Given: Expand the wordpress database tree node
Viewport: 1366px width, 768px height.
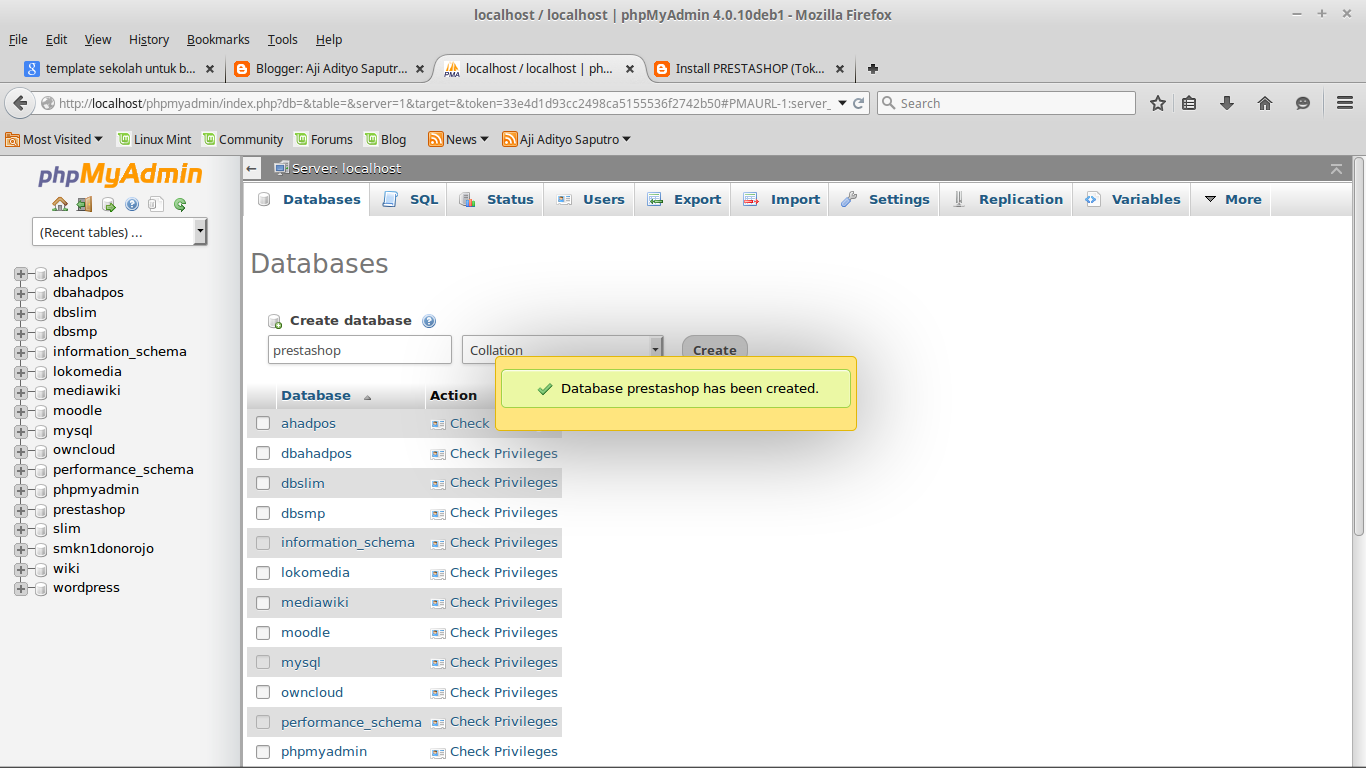Looking at the screenshot, I should pos(20,589).
